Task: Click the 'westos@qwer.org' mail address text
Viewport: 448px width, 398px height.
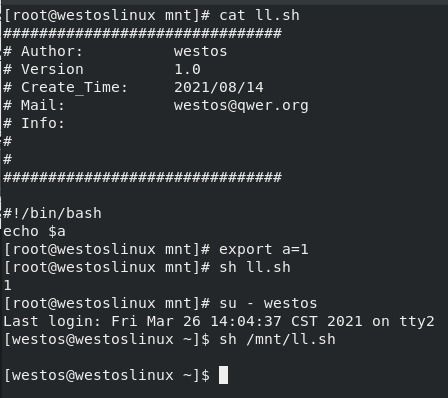Action: (241, 105)
